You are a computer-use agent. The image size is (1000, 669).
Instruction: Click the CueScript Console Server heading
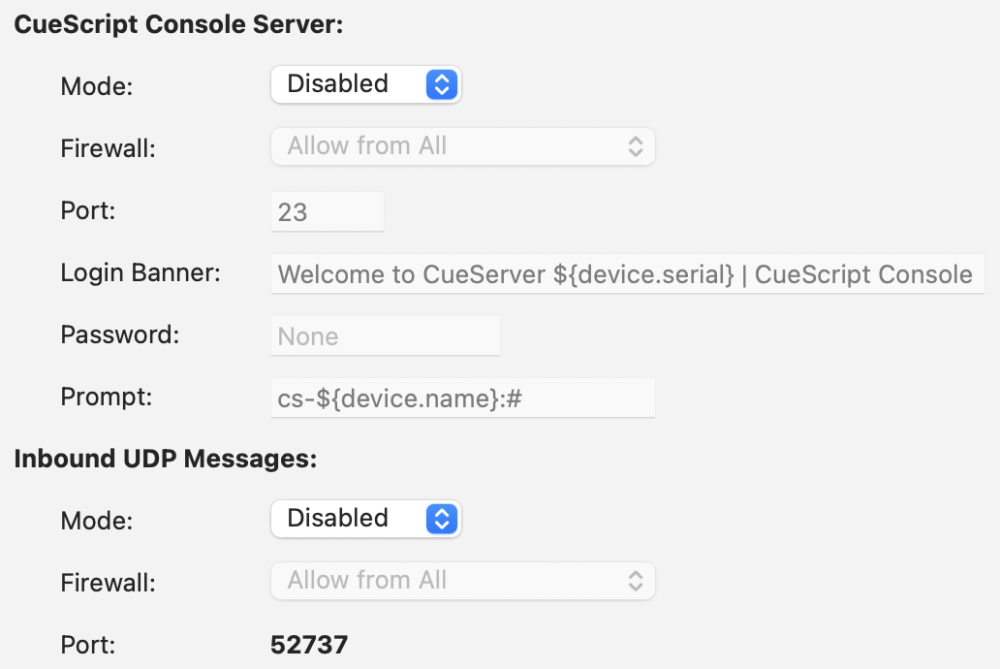pos(178,25)
